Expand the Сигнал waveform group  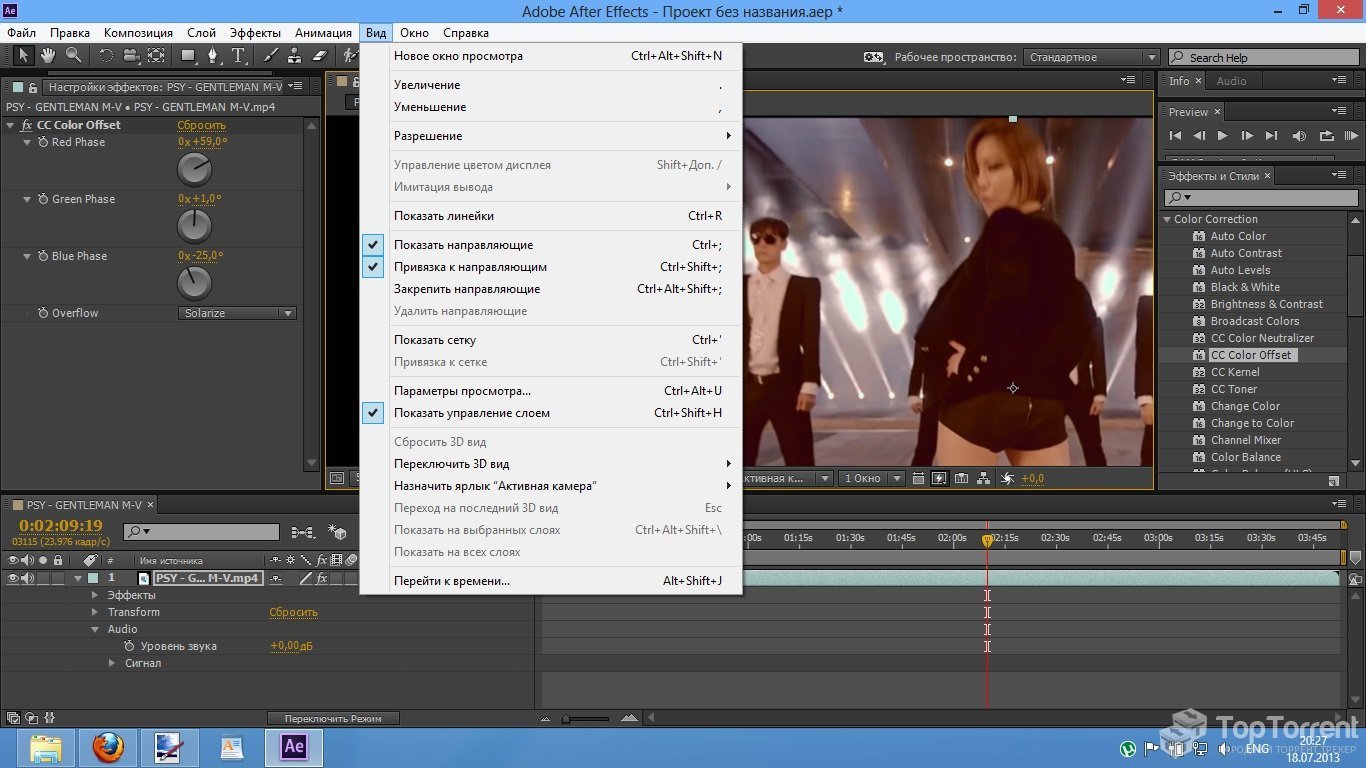pos(112,663)
